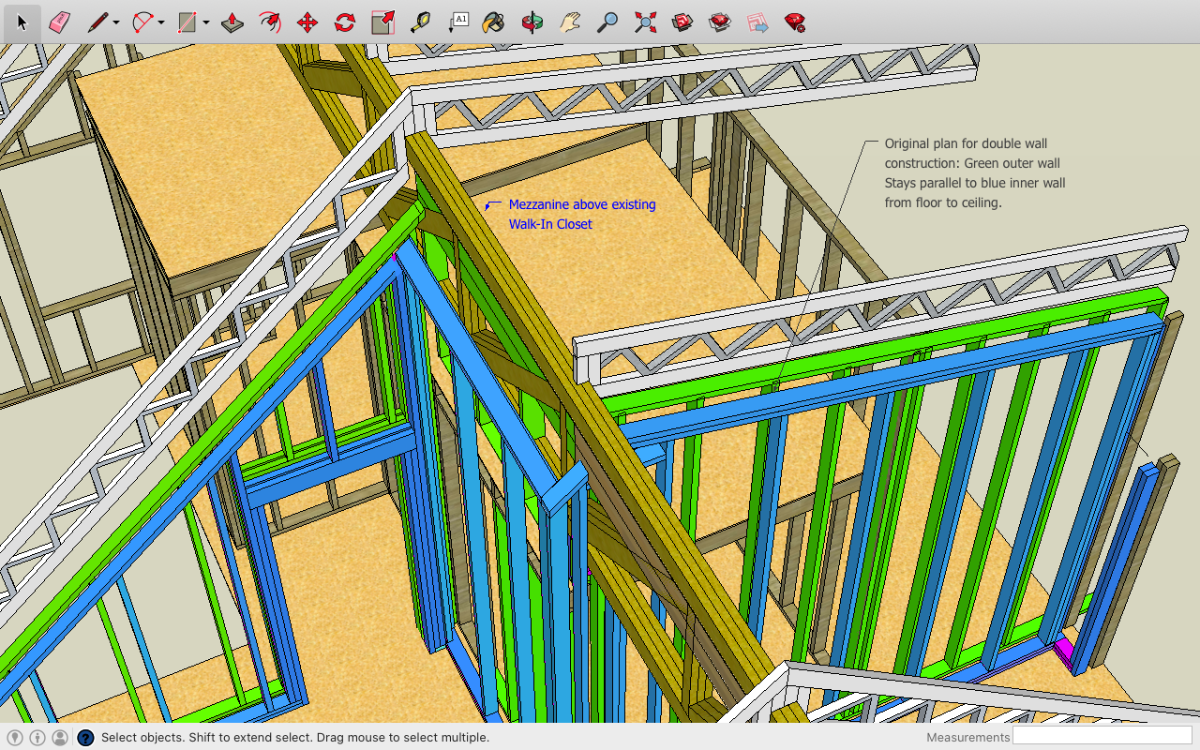Select the Tape Measure tool
Viewport: 1200px width, 750px height.
[420, 22]
